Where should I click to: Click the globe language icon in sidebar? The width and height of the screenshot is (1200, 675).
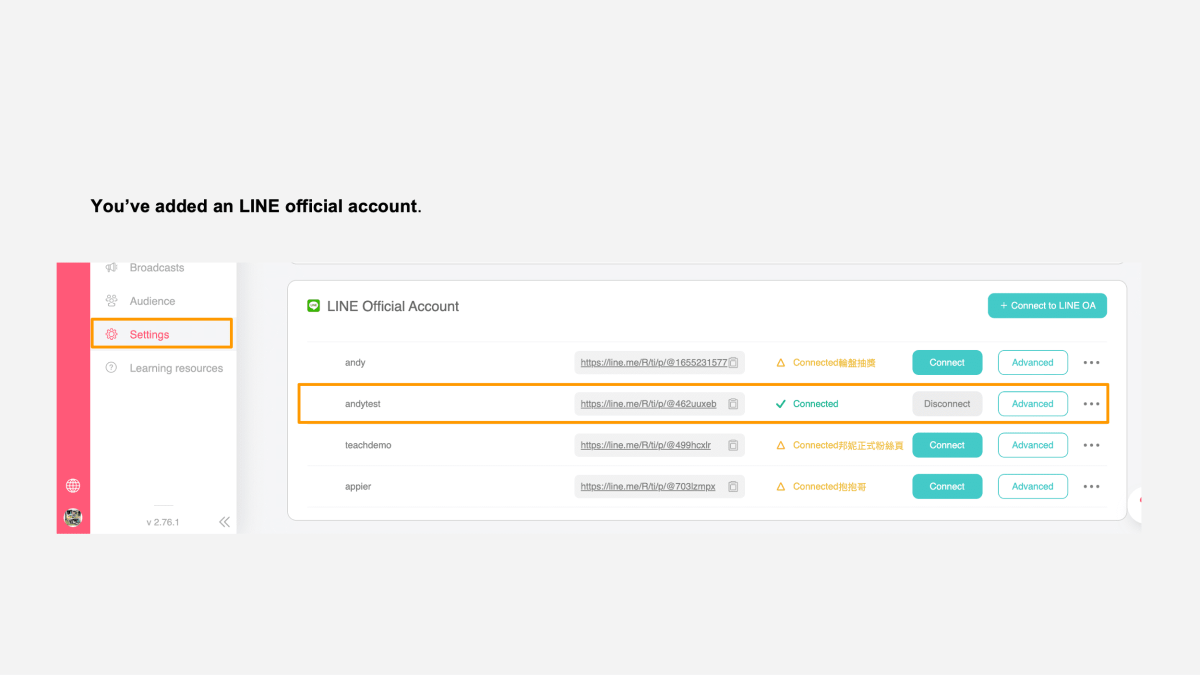73,485
